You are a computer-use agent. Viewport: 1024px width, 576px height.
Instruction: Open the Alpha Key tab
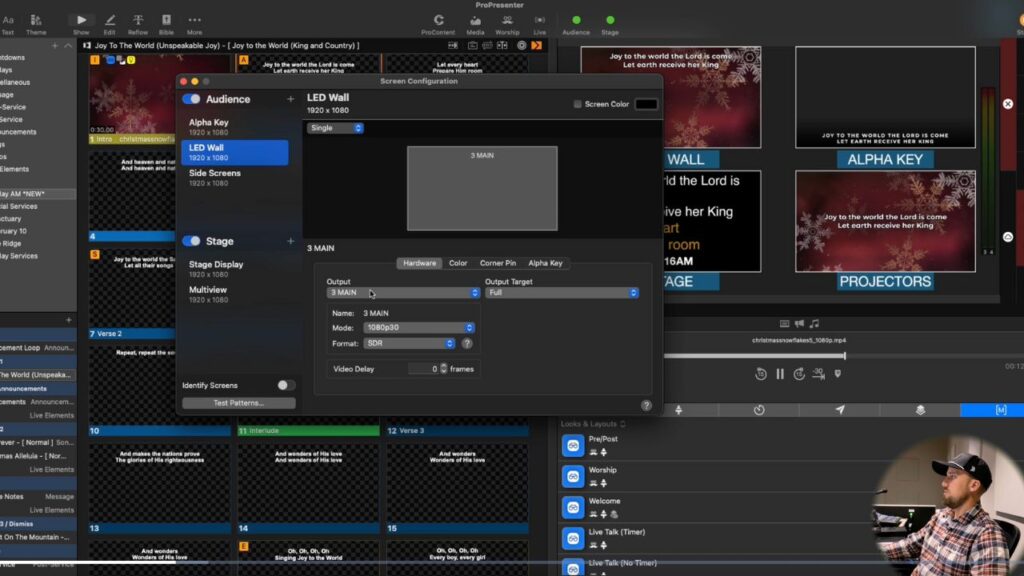pos(545,263)
